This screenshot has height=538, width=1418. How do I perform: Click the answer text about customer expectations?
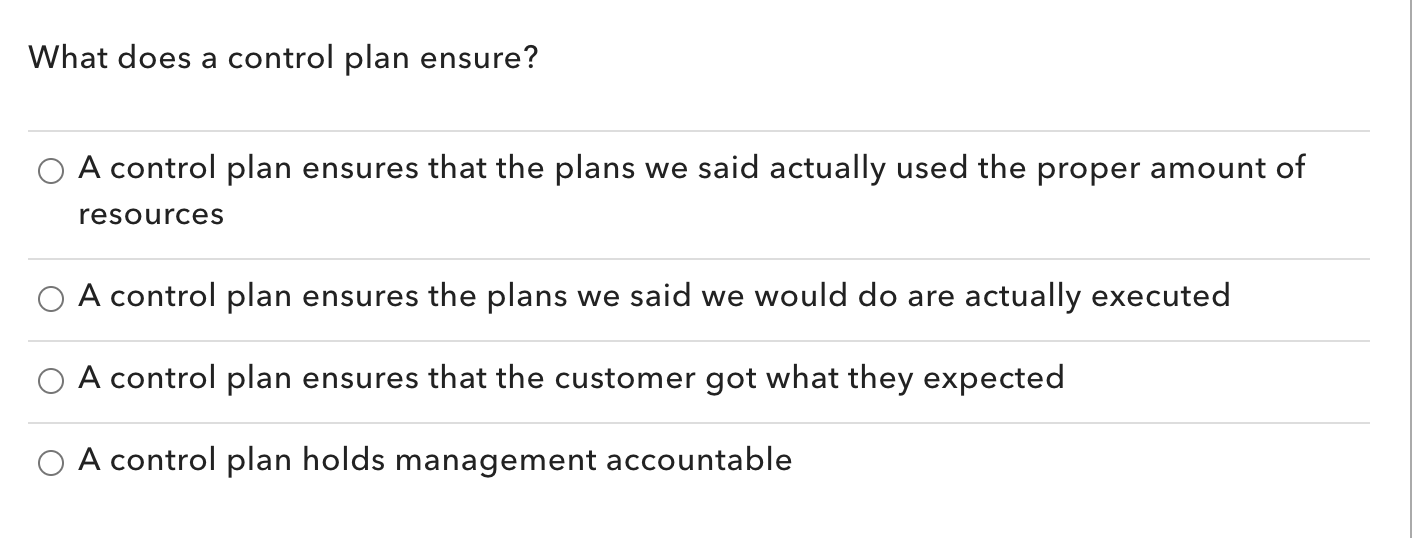[571, 379]
